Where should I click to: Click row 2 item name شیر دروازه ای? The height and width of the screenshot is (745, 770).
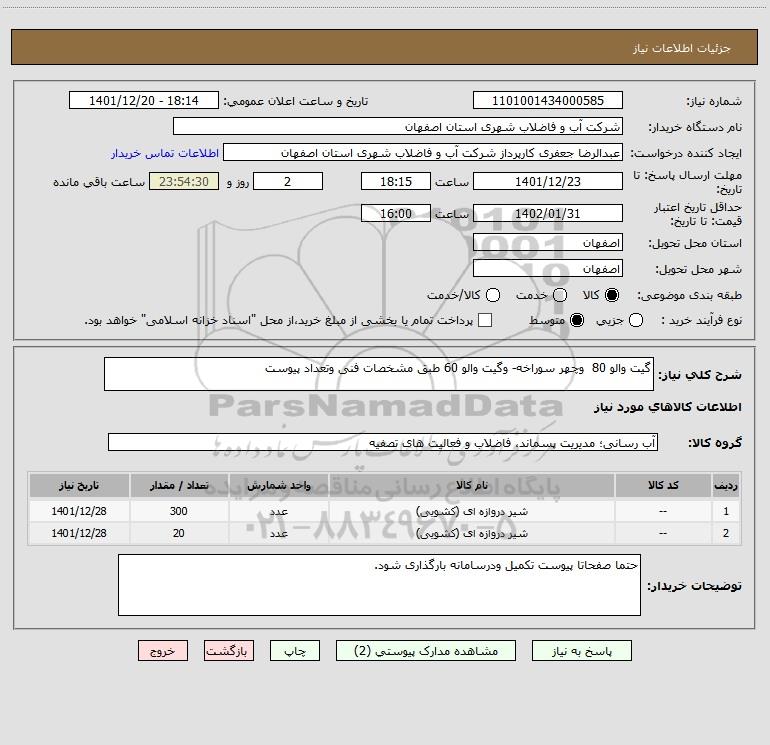[x=471, y=533]
